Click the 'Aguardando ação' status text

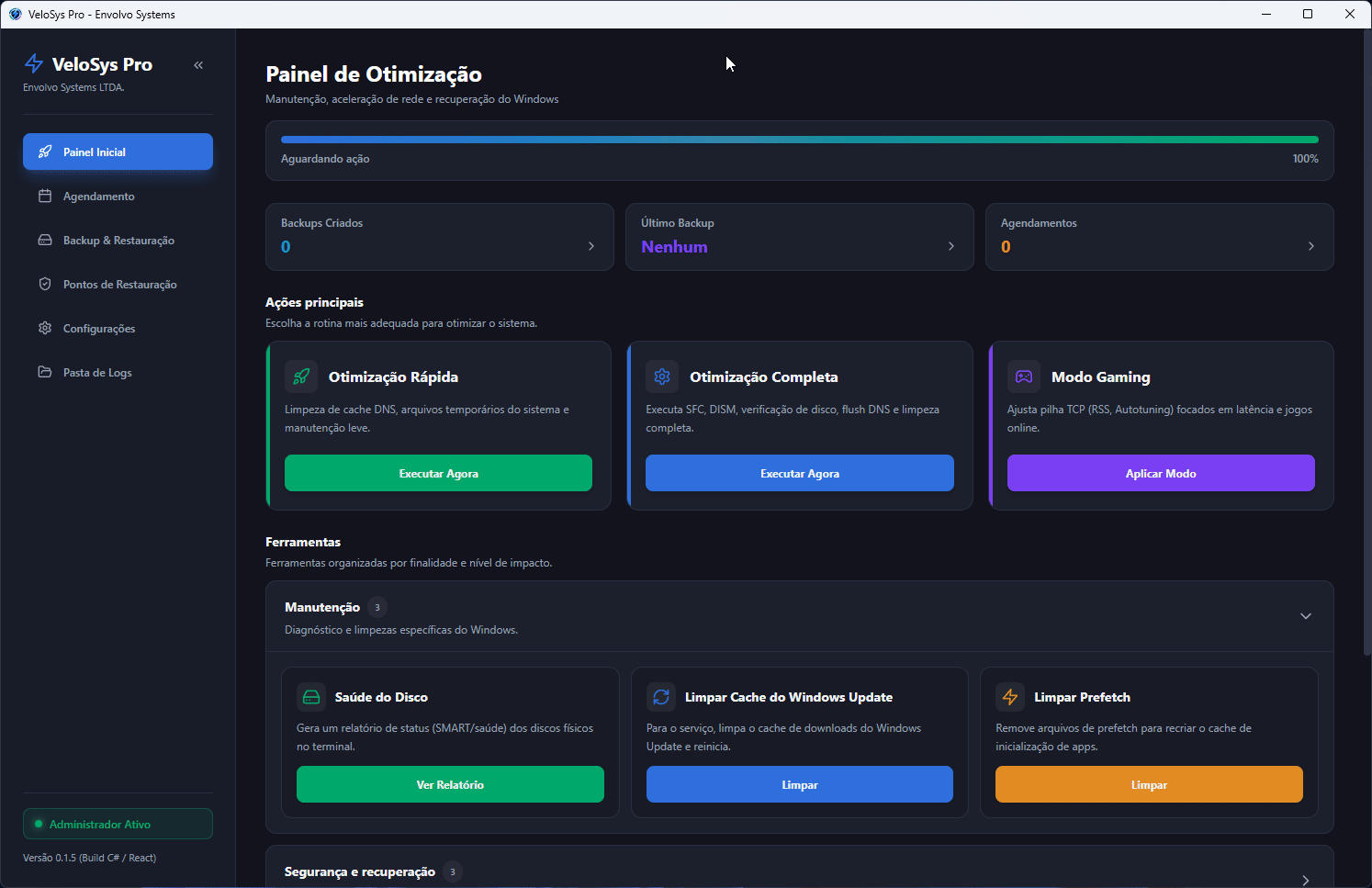tap(325, 159)
